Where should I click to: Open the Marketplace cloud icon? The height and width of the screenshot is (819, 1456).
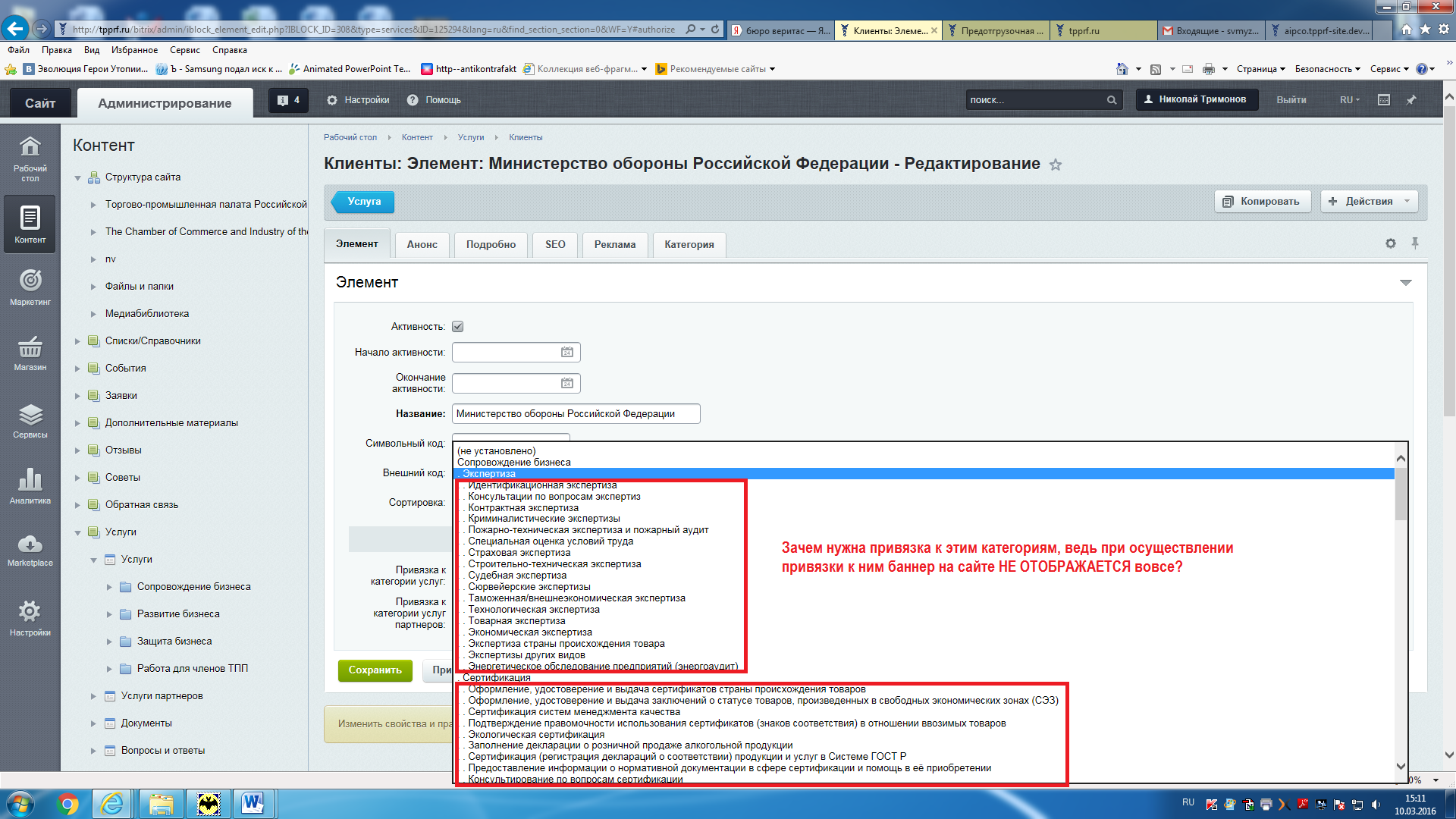tap(30, 549)
